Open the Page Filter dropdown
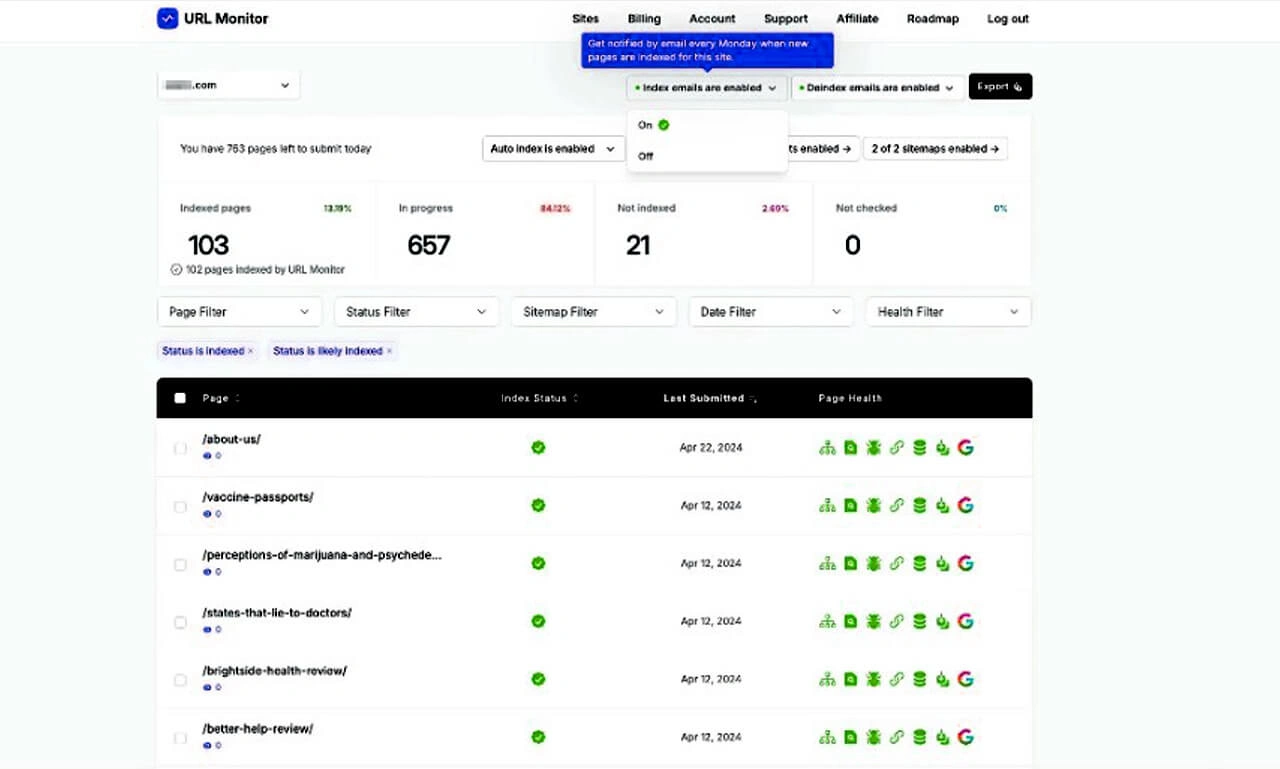The width and height of the screenshot is (1280, 769). coord(239,312)
